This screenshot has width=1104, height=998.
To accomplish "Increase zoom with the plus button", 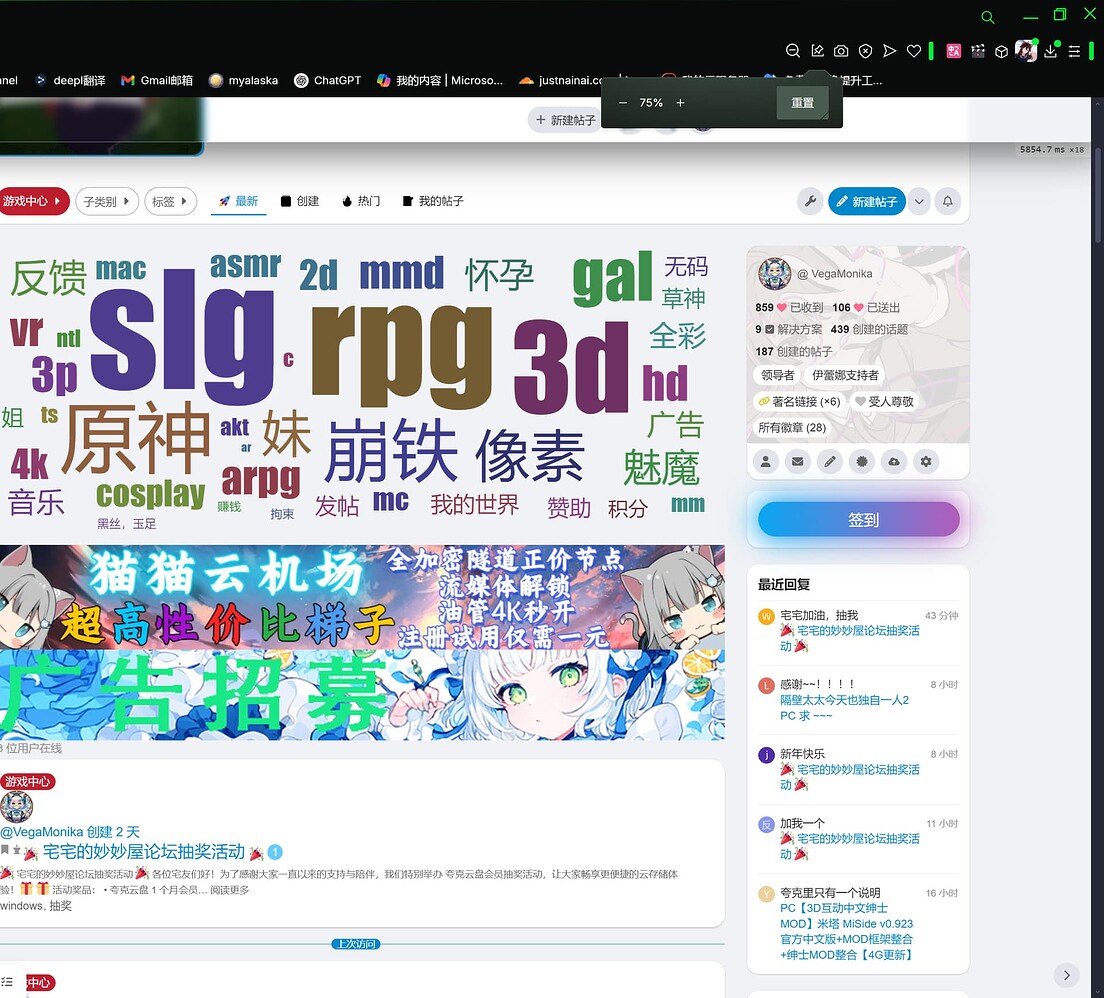I will tap(680, 103).
